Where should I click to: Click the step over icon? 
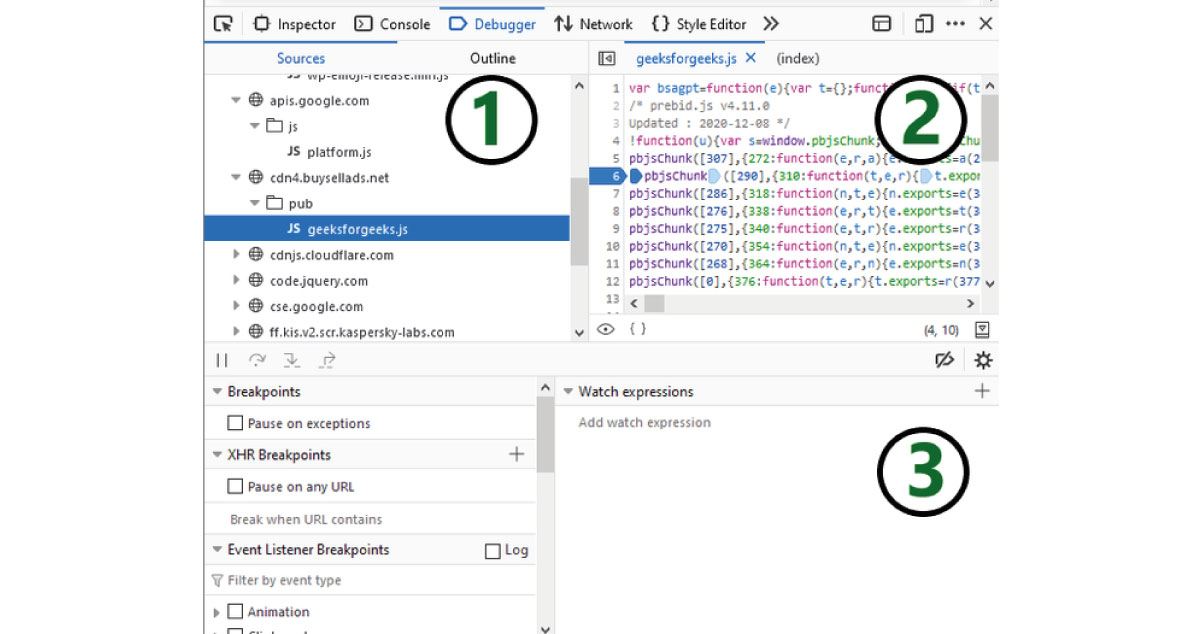(x=258, y=360)
